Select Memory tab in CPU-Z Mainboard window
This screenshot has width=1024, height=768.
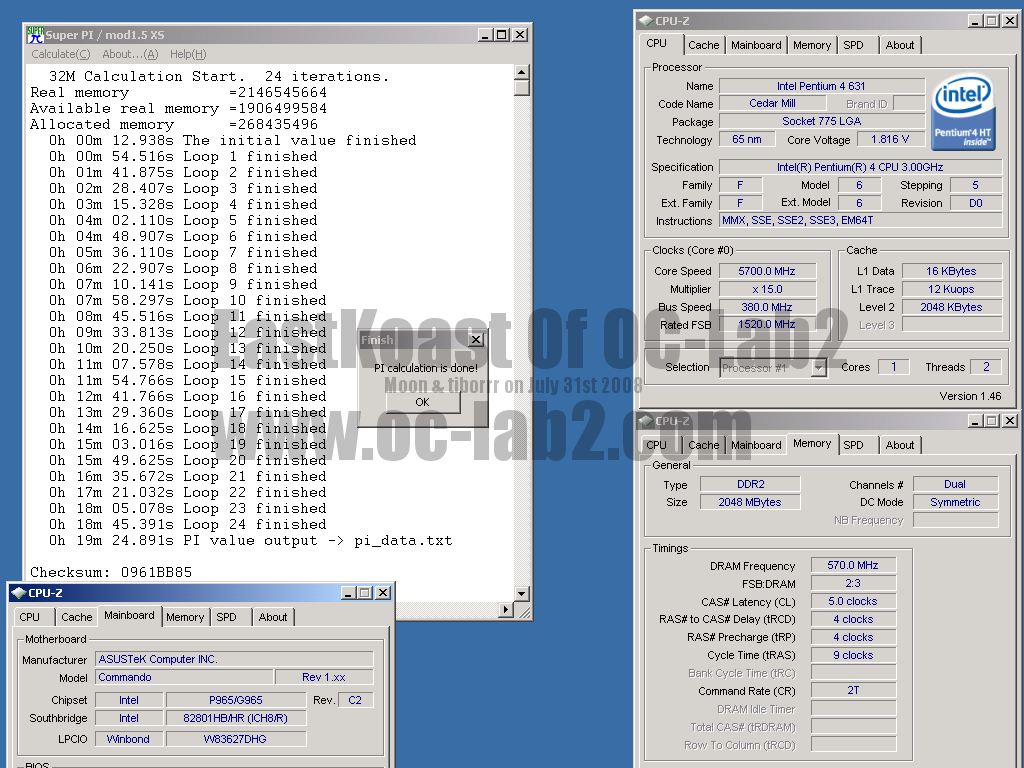coord(185,617)
